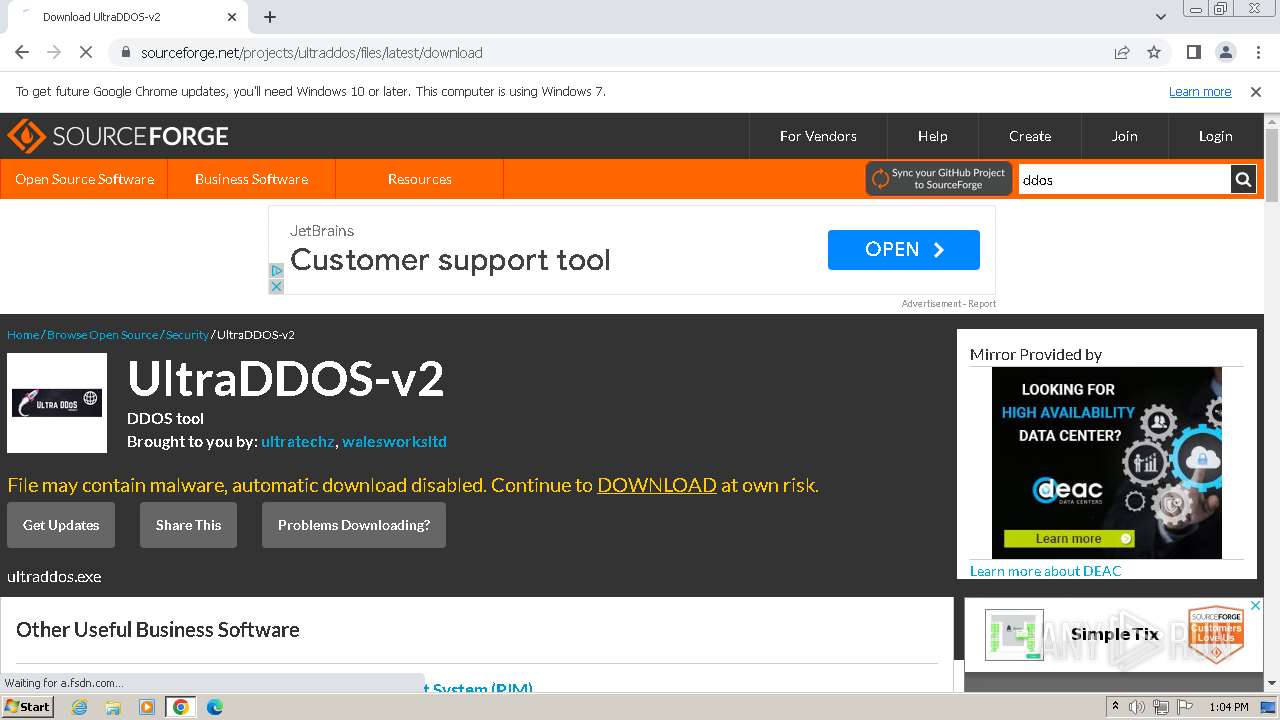Open the Help menu item
The height and width of the screenshot is (720, 1280).
(932, 136)
